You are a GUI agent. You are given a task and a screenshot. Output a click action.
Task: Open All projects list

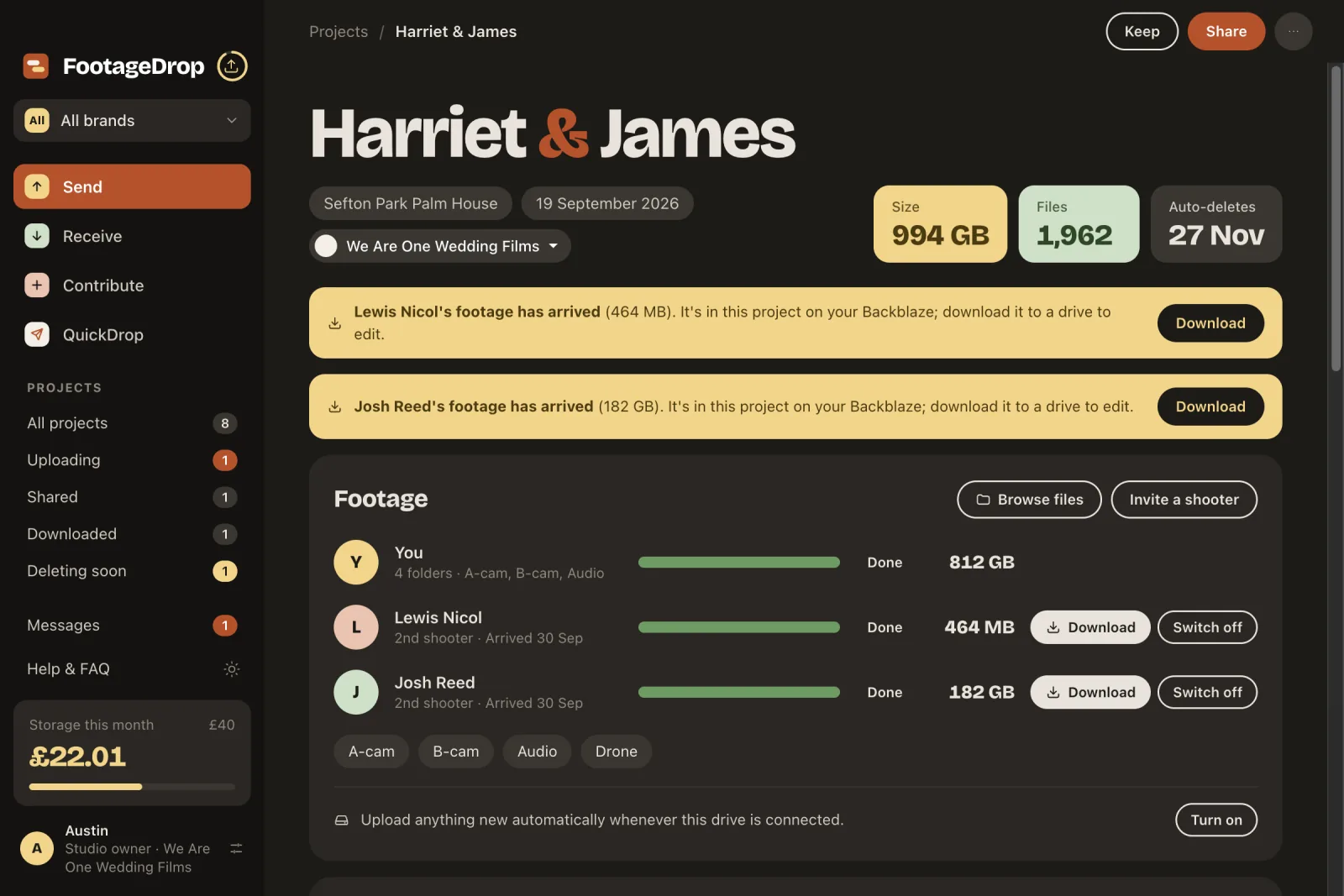[132, 423]
